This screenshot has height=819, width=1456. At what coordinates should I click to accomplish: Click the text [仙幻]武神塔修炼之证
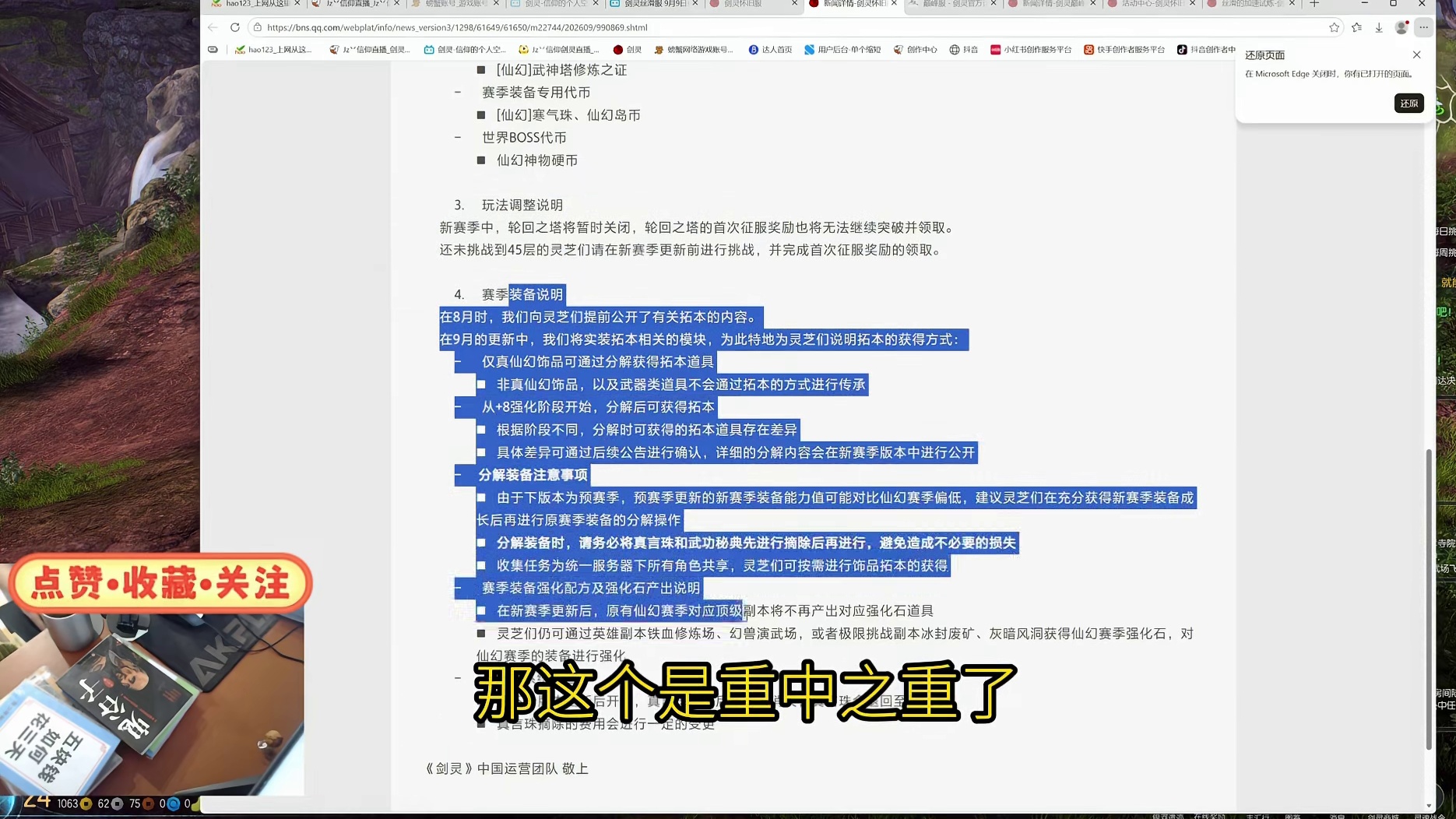tap(561, 70)
